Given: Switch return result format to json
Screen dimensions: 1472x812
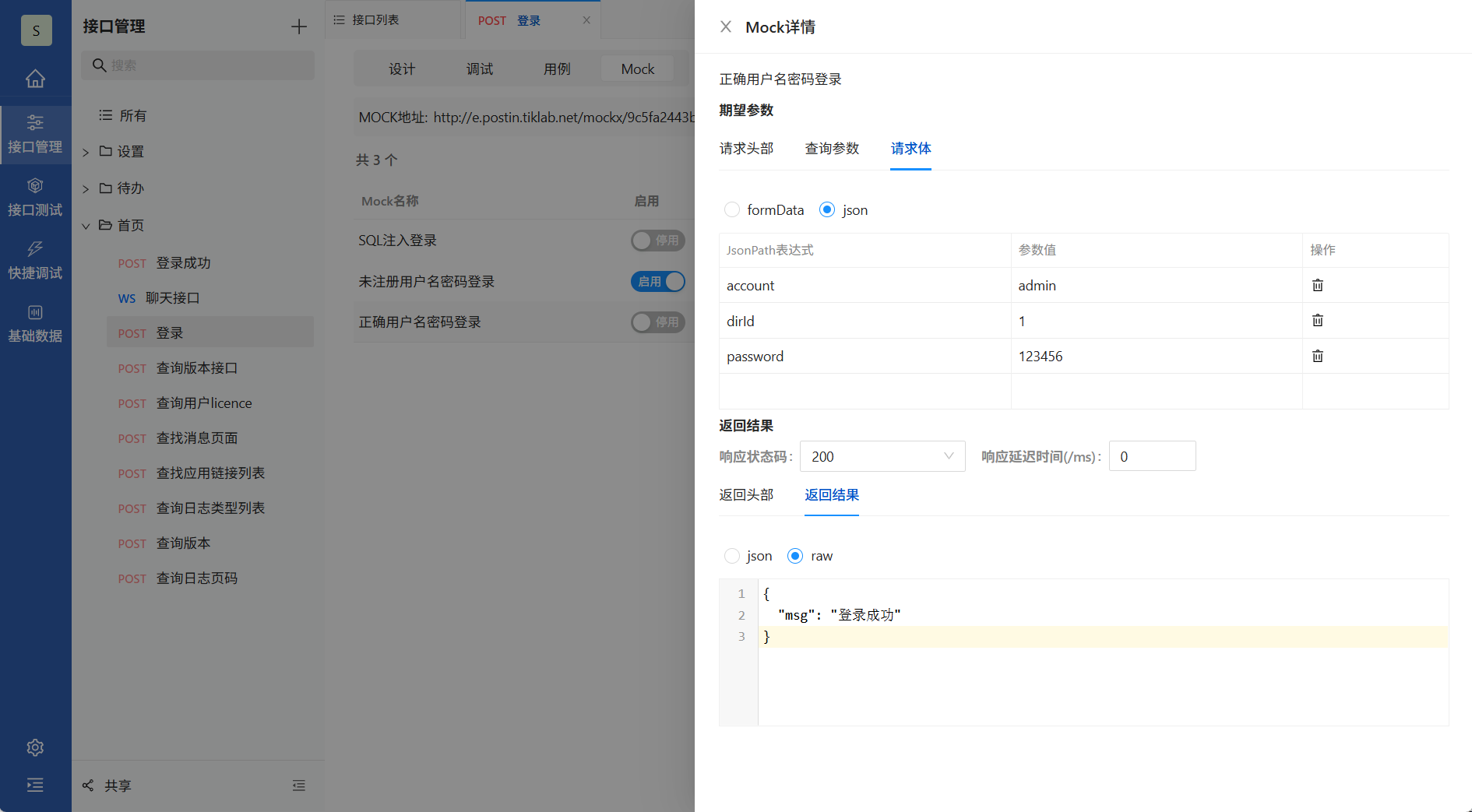Looking at the screenshot, I should click(732, 556).
